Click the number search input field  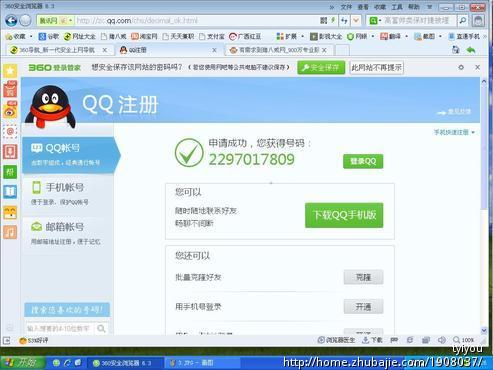click(60, 329)
